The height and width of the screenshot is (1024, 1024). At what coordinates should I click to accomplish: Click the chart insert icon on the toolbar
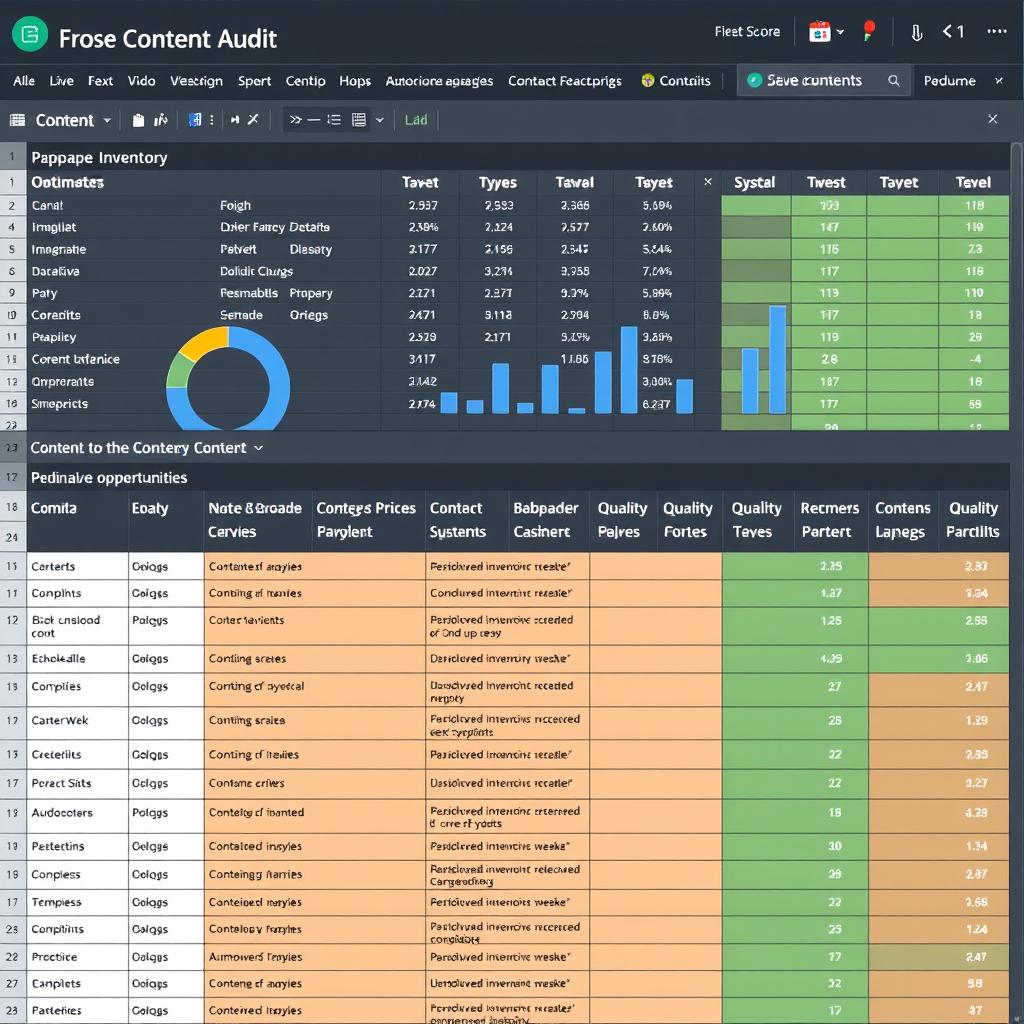pos(160,119)
